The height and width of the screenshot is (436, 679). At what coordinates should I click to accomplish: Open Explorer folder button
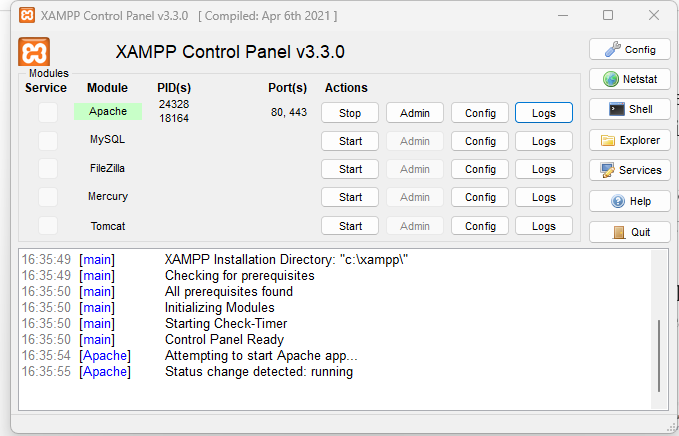629,140
